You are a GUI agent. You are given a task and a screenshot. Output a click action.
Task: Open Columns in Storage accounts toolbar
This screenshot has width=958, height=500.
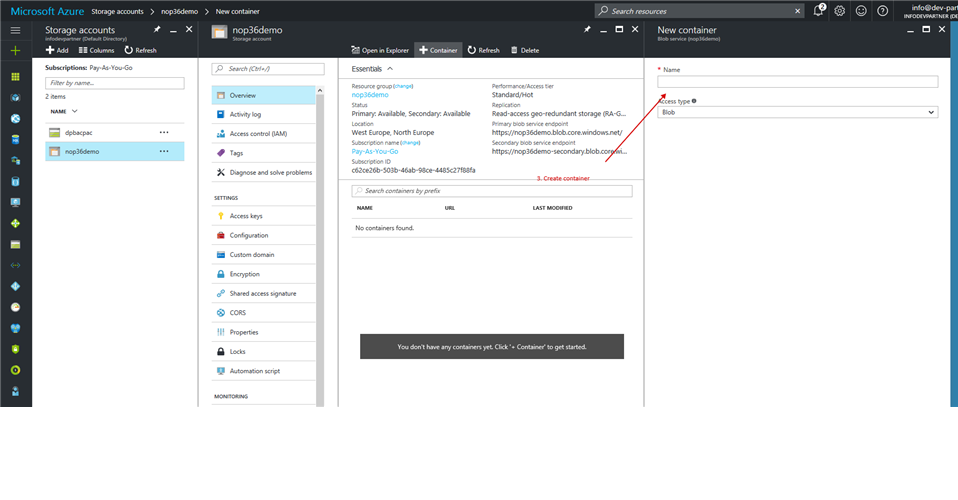click(x=97, y=50)
